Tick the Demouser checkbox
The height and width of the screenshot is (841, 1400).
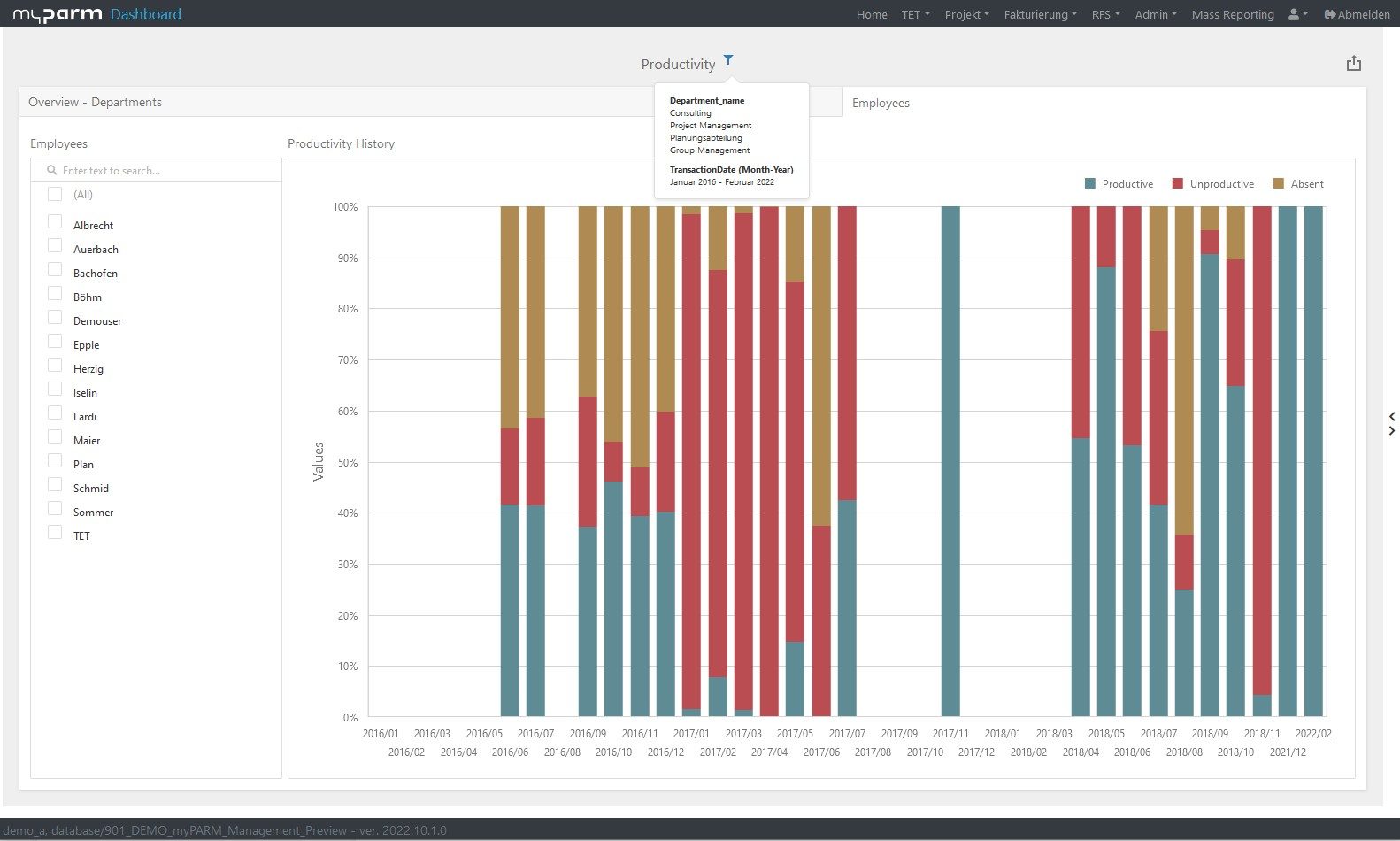coord(55,318)
